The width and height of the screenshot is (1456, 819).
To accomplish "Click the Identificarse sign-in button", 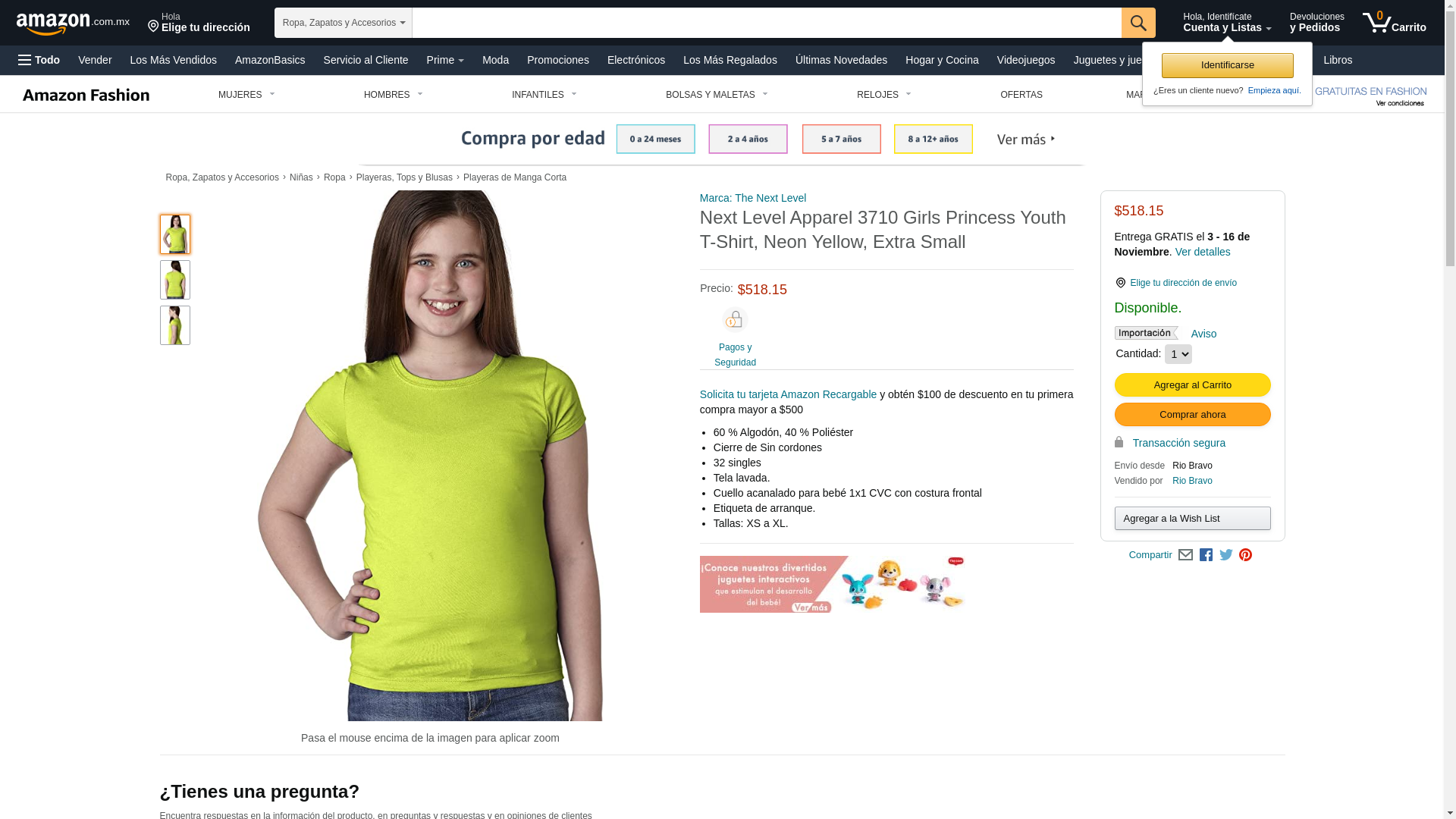I will [x=1227, y=65].
